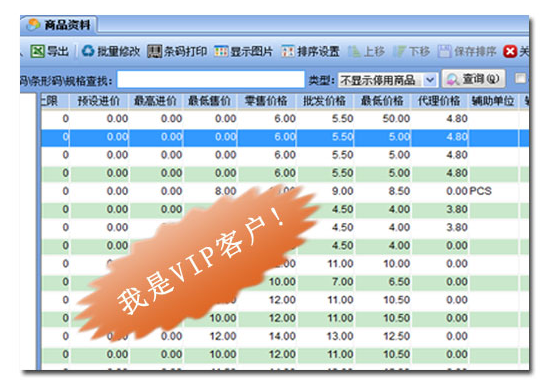Click the 保存排序 toolbar label

475,52
